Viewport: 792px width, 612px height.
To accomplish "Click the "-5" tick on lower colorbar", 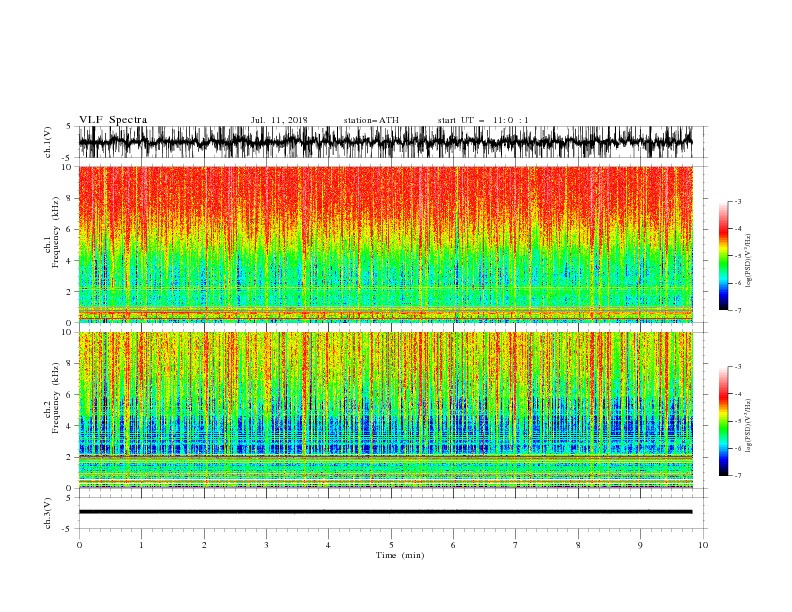I will [x=737, y=421].
